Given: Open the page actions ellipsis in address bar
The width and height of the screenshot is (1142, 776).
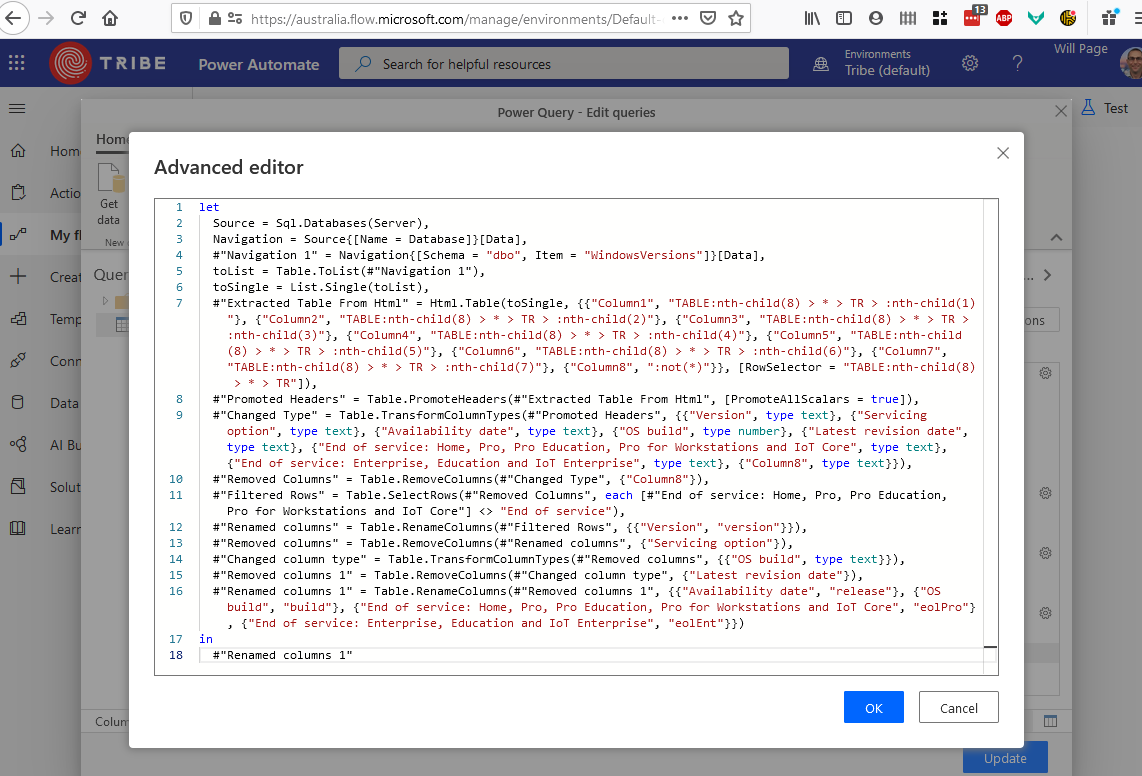Looking at the screenshot, I should pyautogui.click(x=679, y=18).
